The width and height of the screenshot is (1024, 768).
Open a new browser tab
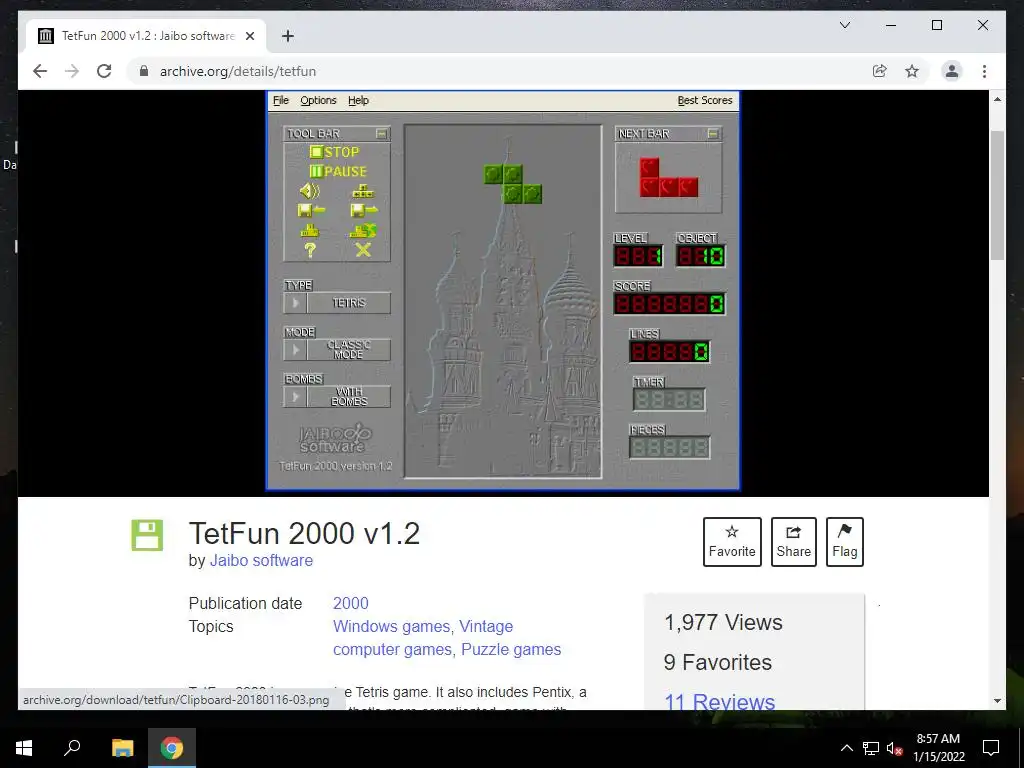coord(288,36)
